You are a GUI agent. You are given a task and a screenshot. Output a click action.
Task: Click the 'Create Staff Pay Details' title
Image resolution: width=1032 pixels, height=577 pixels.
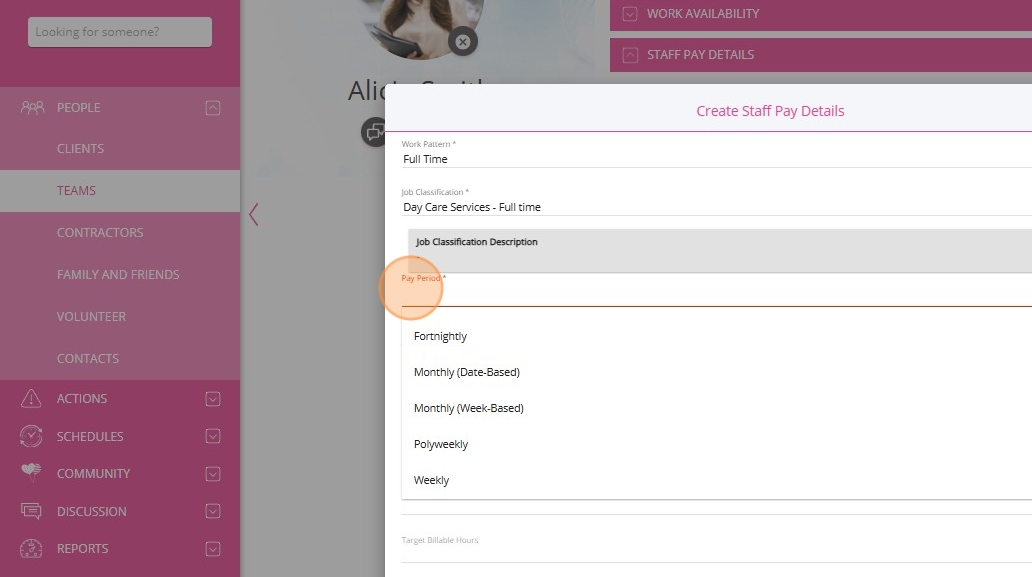[770, 111]
